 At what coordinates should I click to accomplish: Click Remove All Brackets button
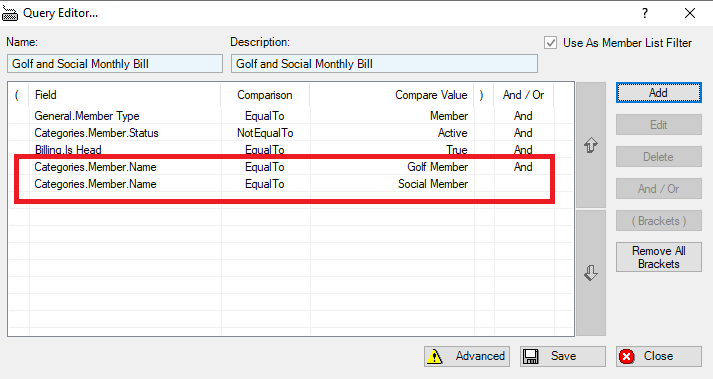click(658, 257)
